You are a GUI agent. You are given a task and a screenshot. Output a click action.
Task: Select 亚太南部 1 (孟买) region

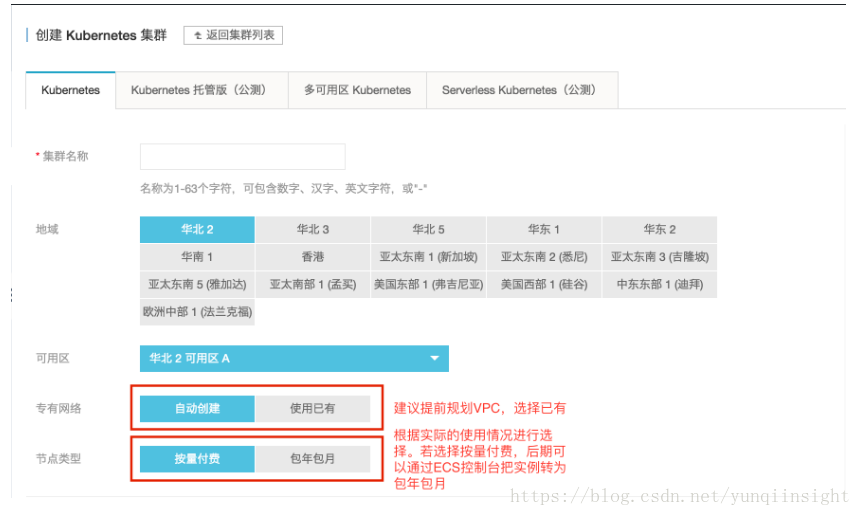click(x=313, y=284)
